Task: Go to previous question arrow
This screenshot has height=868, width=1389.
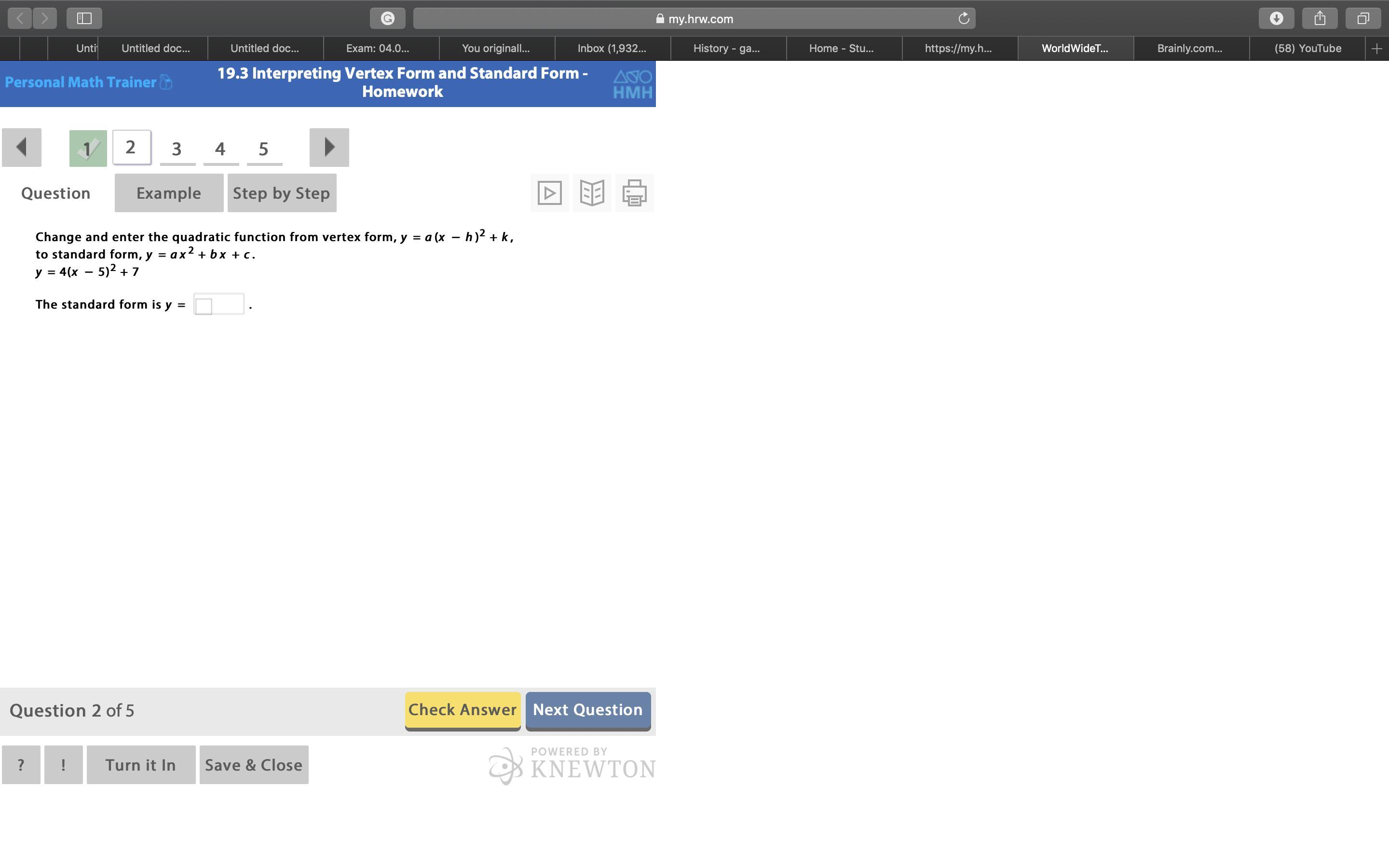Action: 22,148
